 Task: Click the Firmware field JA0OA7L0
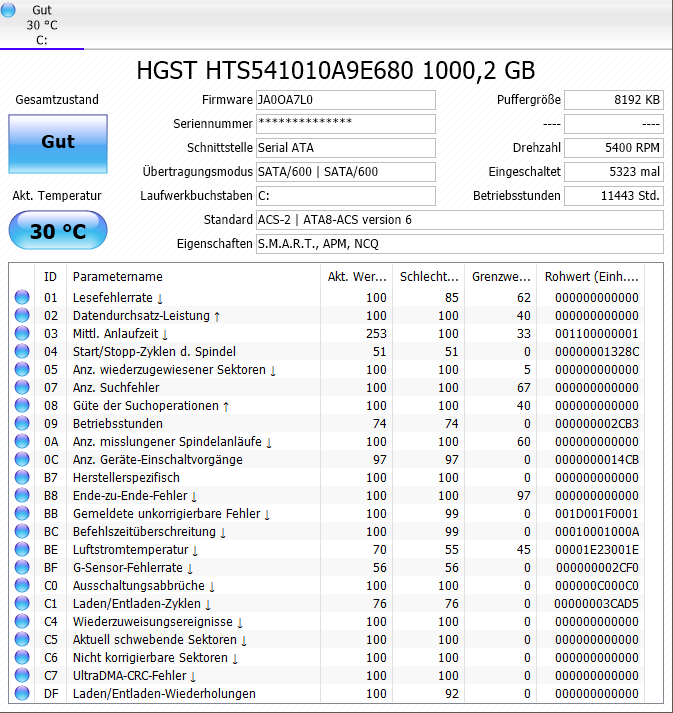point(346,100)
